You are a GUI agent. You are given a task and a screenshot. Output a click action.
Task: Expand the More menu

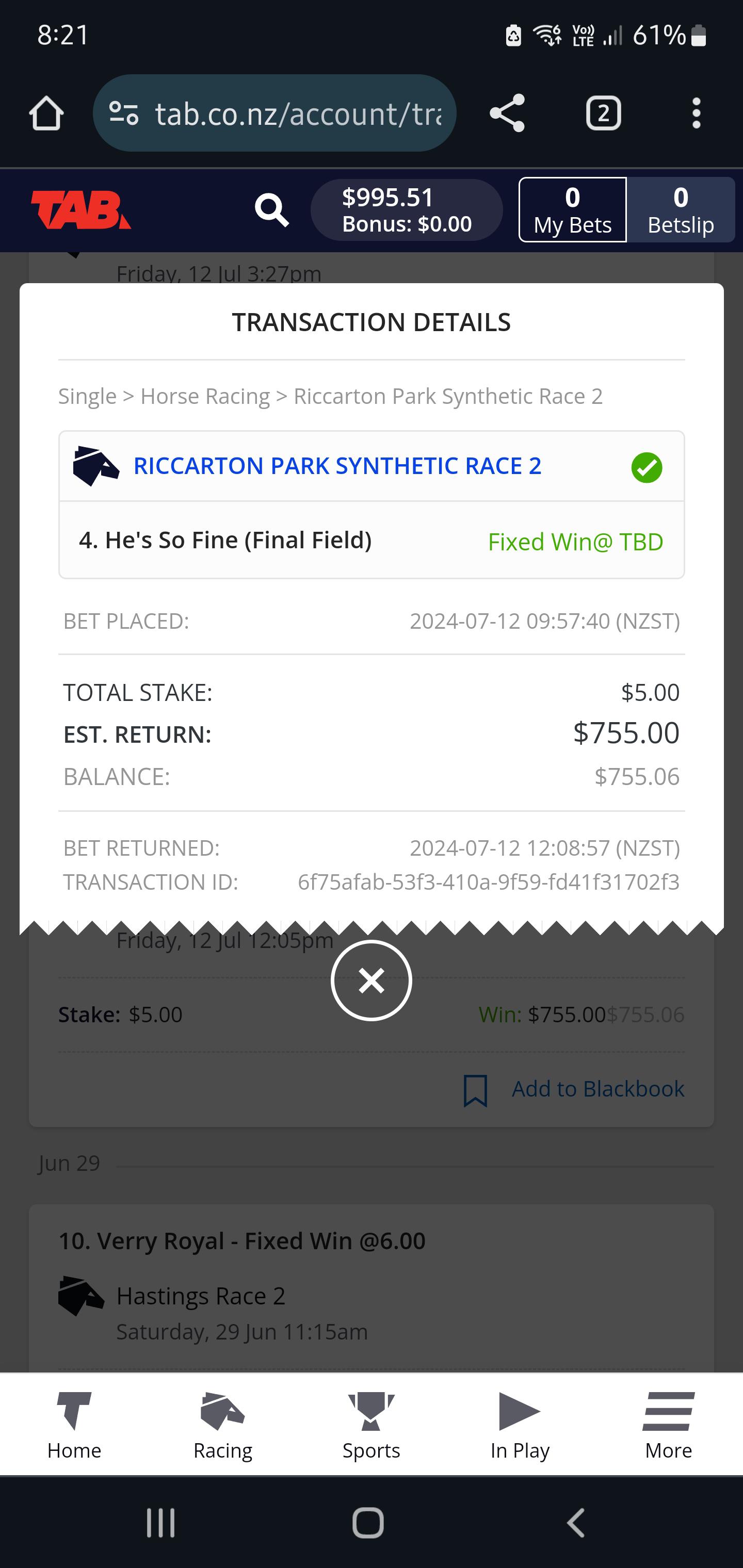click(x=668, y=1425)
